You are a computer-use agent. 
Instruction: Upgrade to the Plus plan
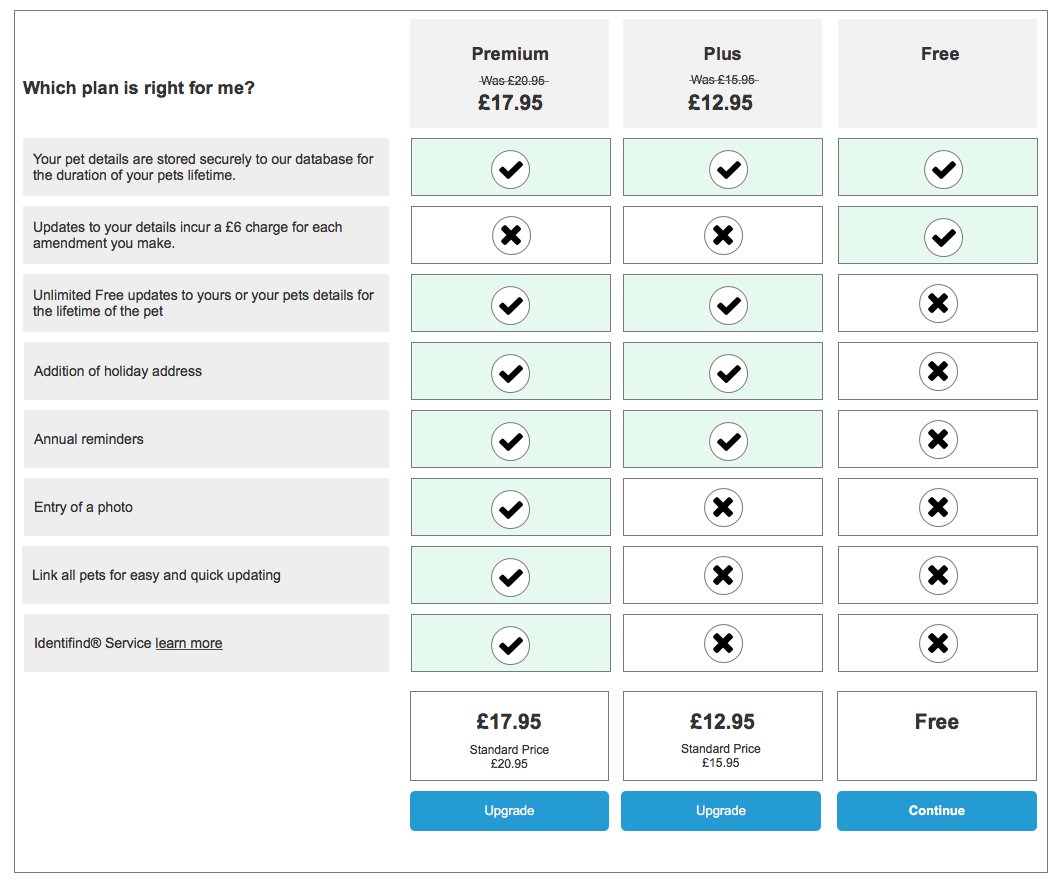pos(721,810)
